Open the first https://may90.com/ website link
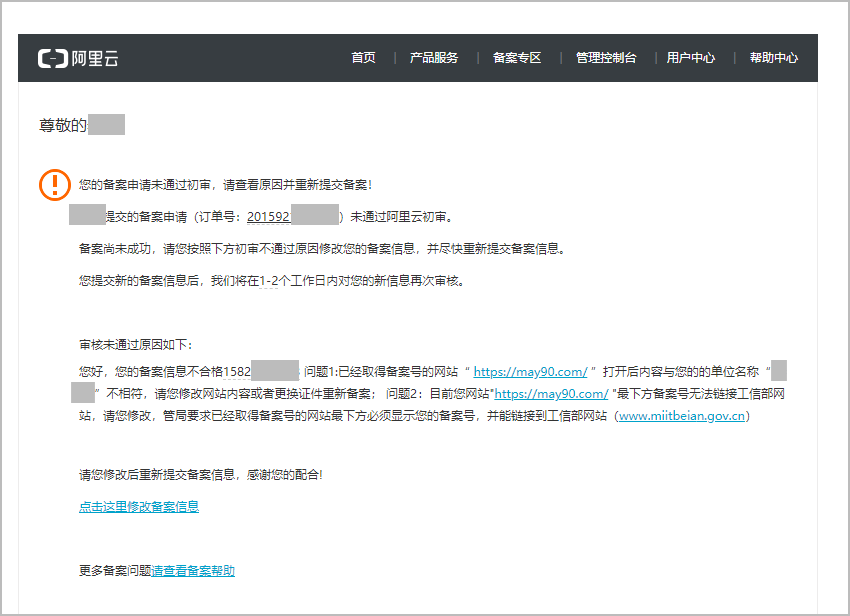Screen dimensions: 850x616 tap(531, 370)
